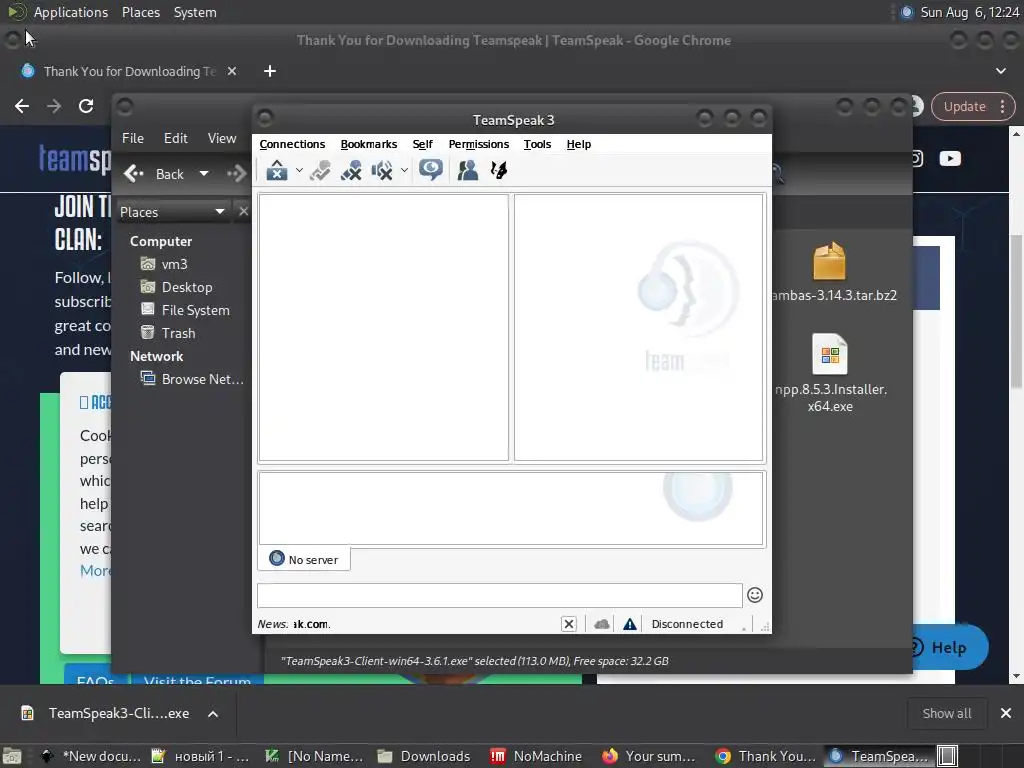Click the News ticker text in status bar

[294, 624]
